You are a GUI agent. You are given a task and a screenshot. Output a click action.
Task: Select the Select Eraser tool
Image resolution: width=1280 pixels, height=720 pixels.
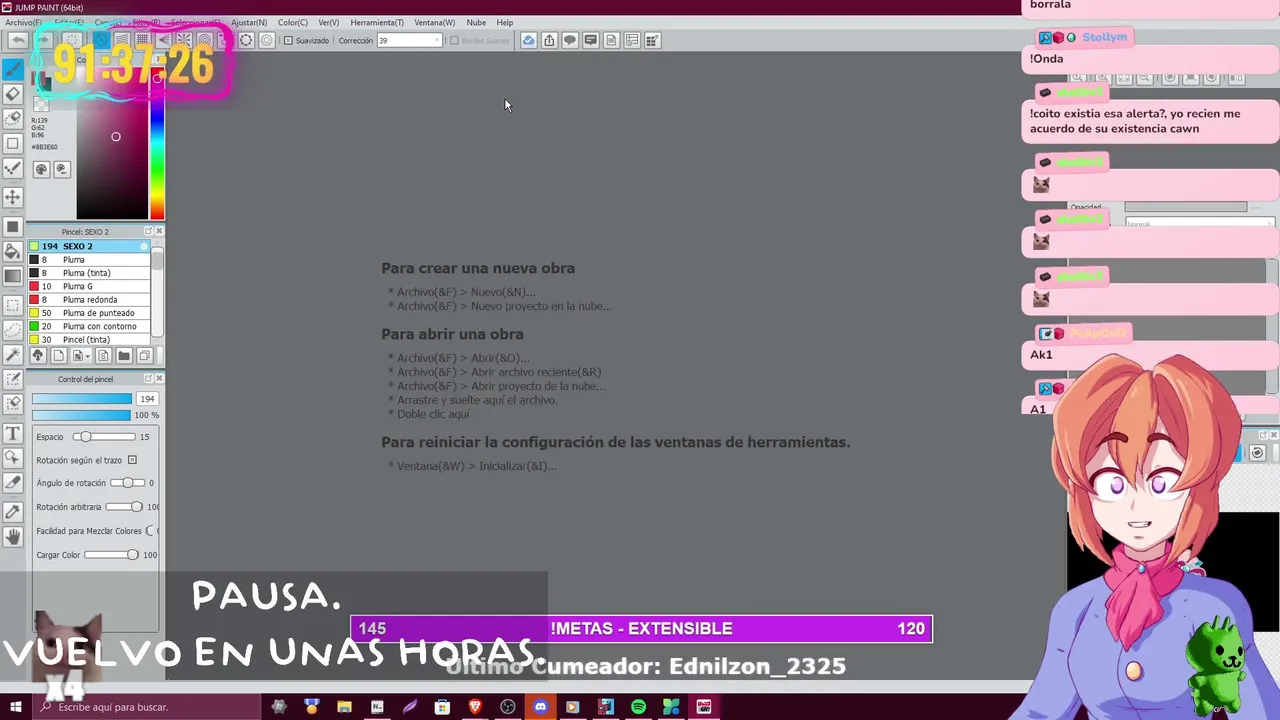12,404
